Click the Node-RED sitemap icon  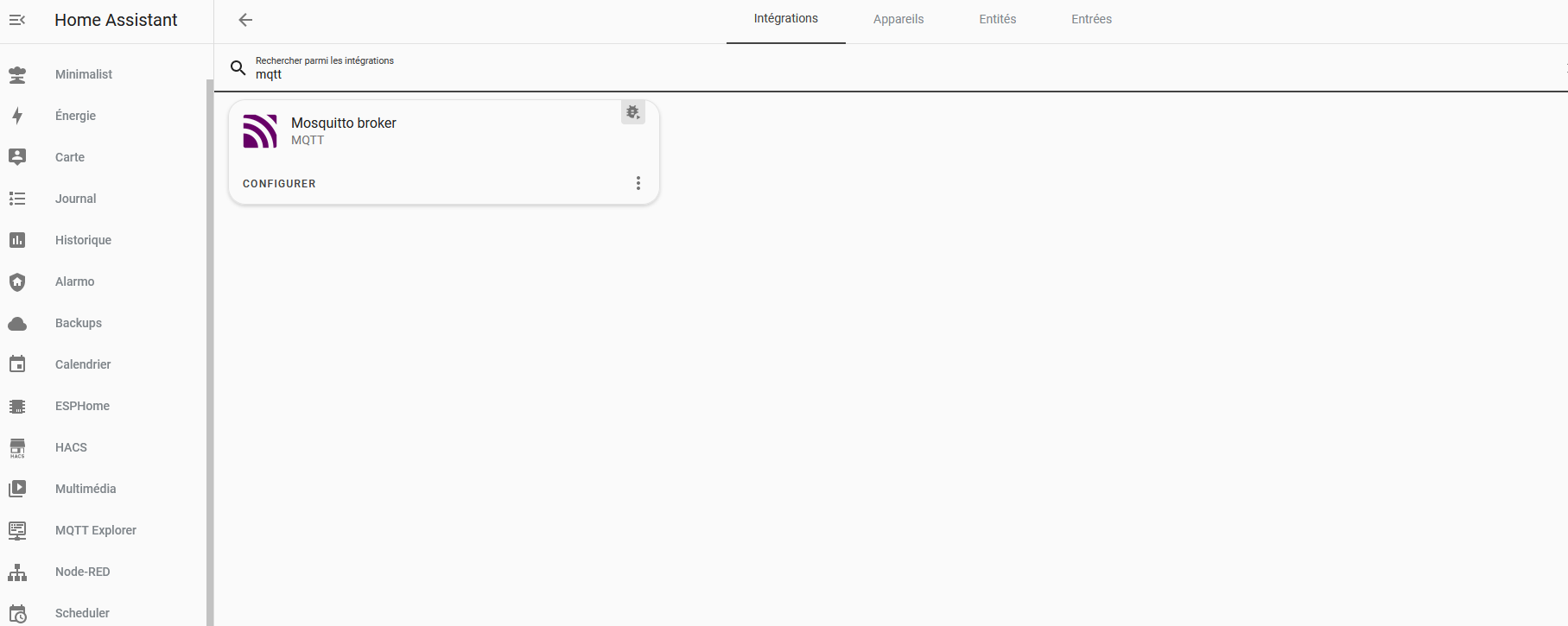tap(17, 572)
